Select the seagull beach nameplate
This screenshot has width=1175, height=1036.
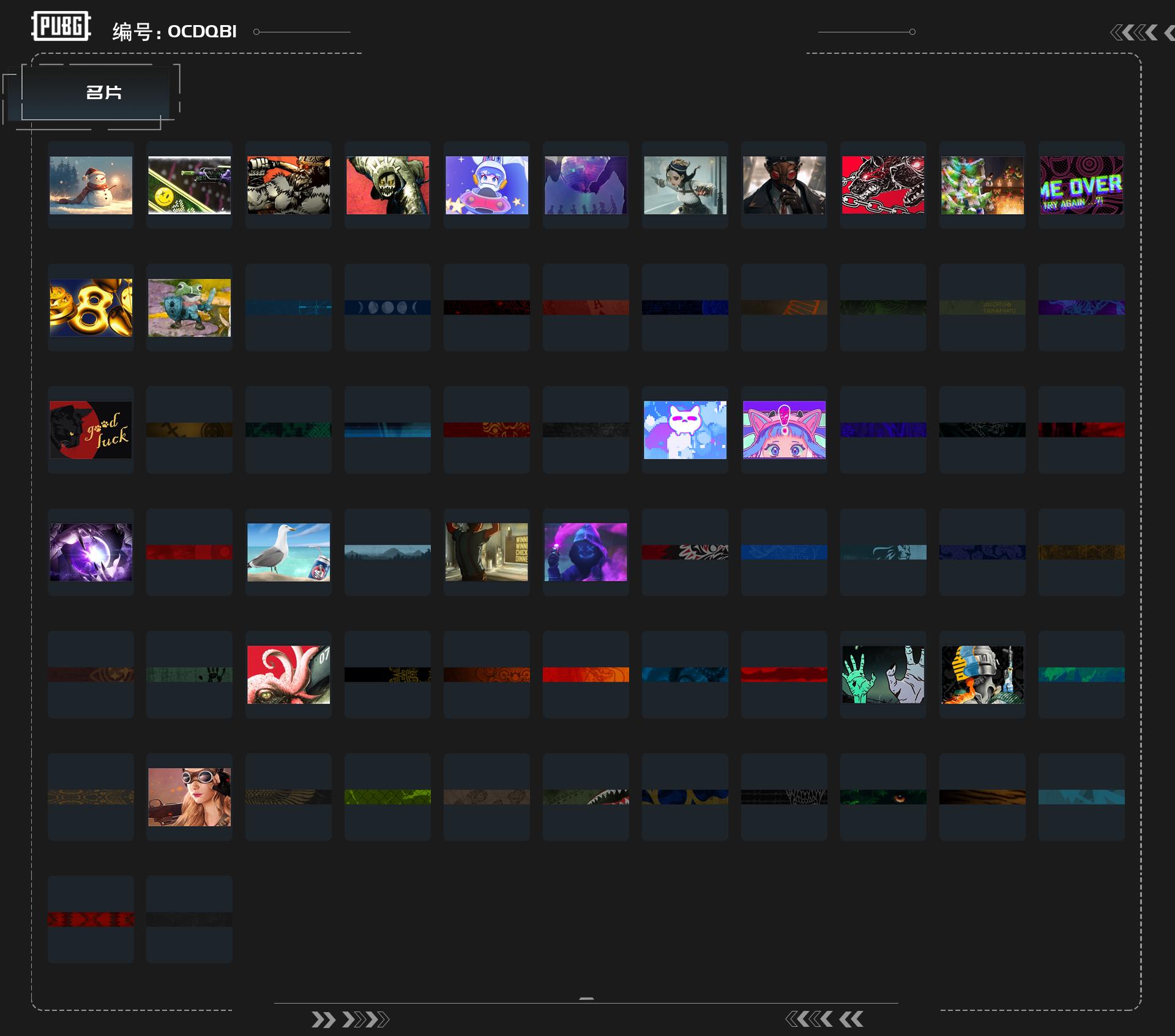pos(288,552)
